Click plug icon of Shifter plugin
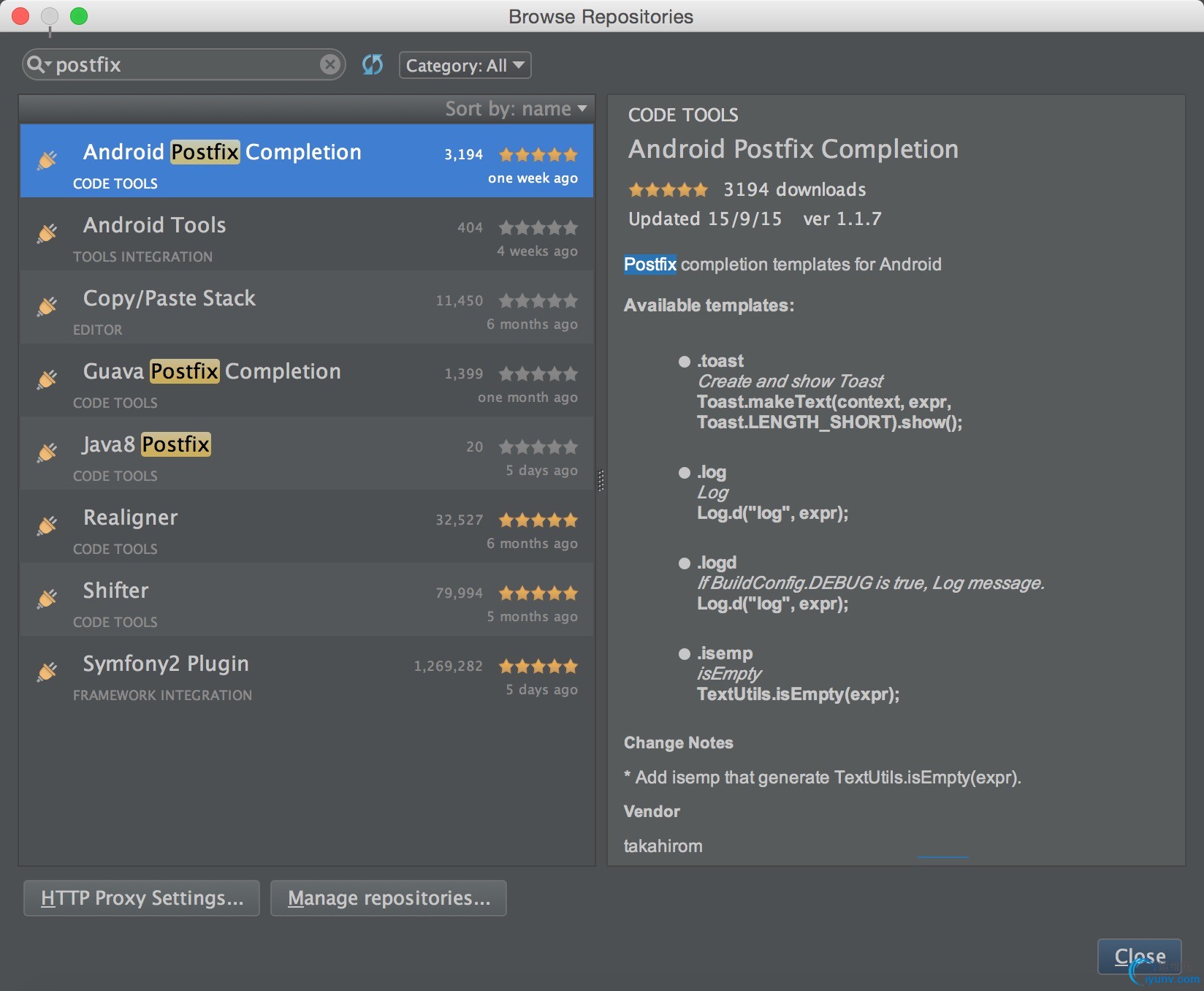Image resolution: width=1204 pixels, height=991 pixels. [x=47, y=599]
